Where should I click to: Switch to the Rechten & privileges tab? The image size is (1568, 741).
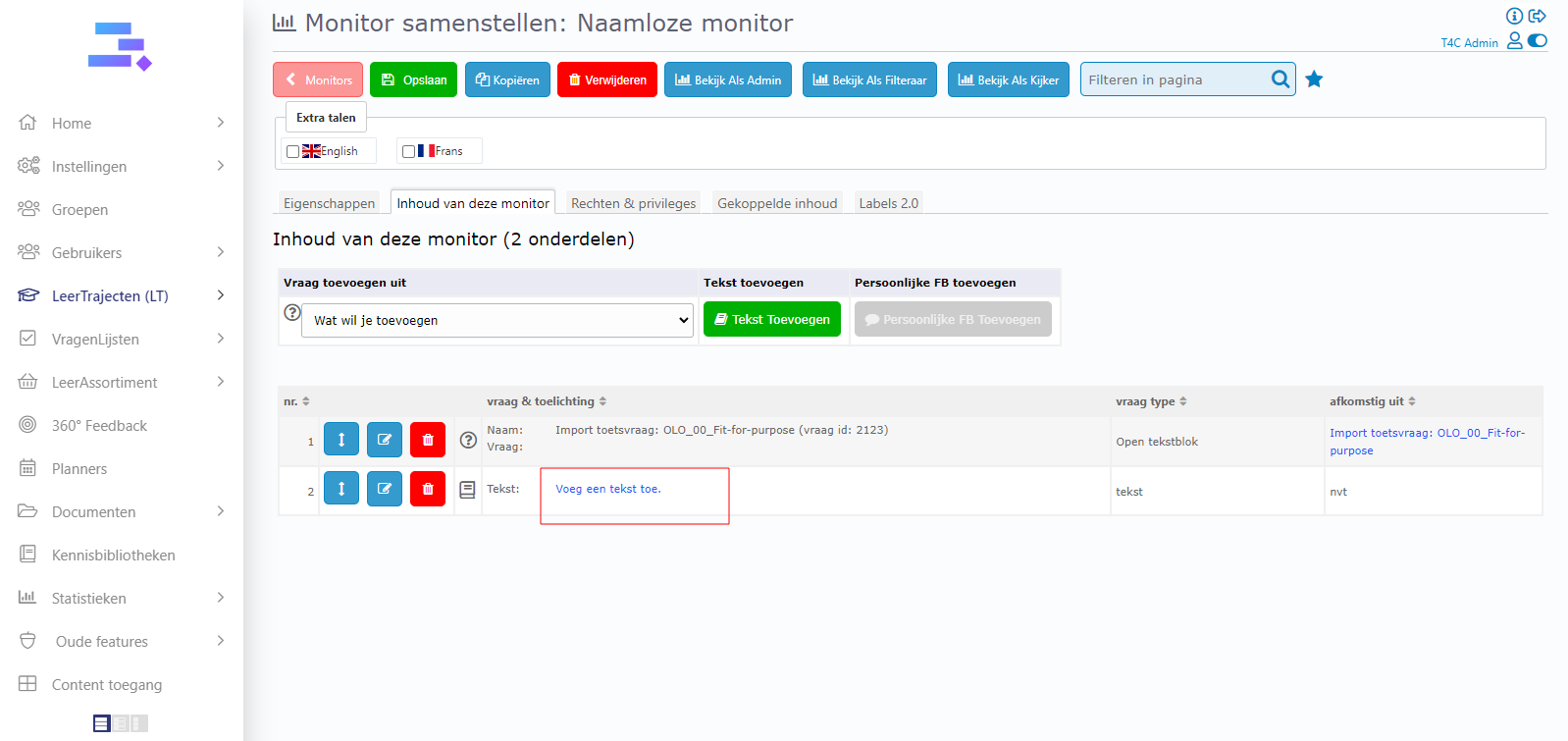click(633, 203)
